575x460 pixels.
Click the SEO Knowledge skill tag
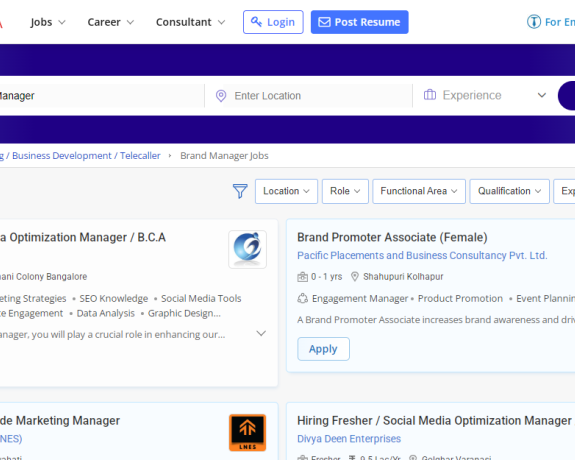point(114,299)
